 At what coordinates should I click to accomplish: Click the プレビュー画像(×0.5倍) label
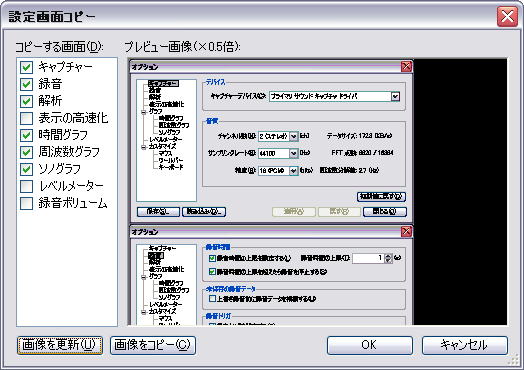click(182, 47)
